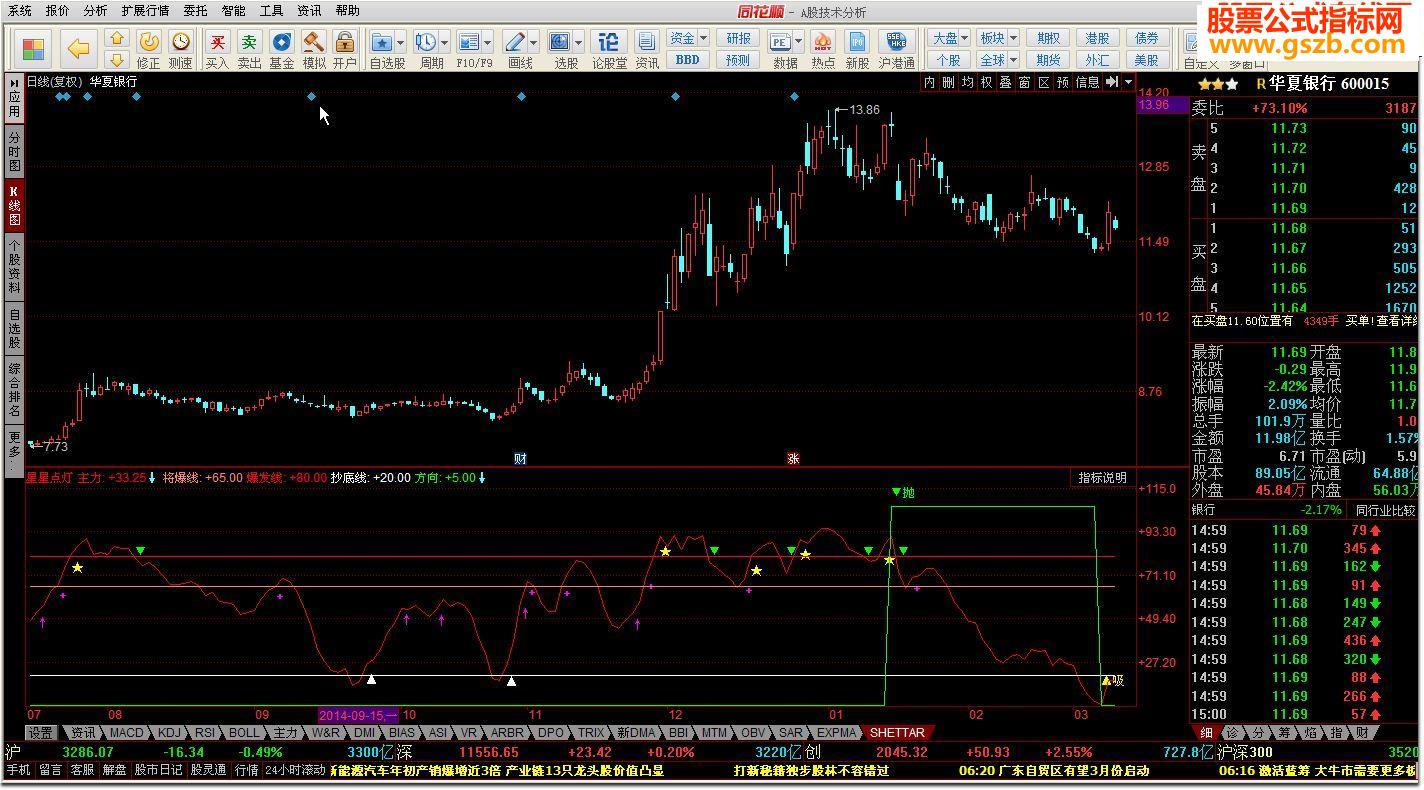Image resolution: width=1424 pixels, height=790 pixels.
Task: Switch to the KDJ indicator tab
Action: tap(169, 733)
